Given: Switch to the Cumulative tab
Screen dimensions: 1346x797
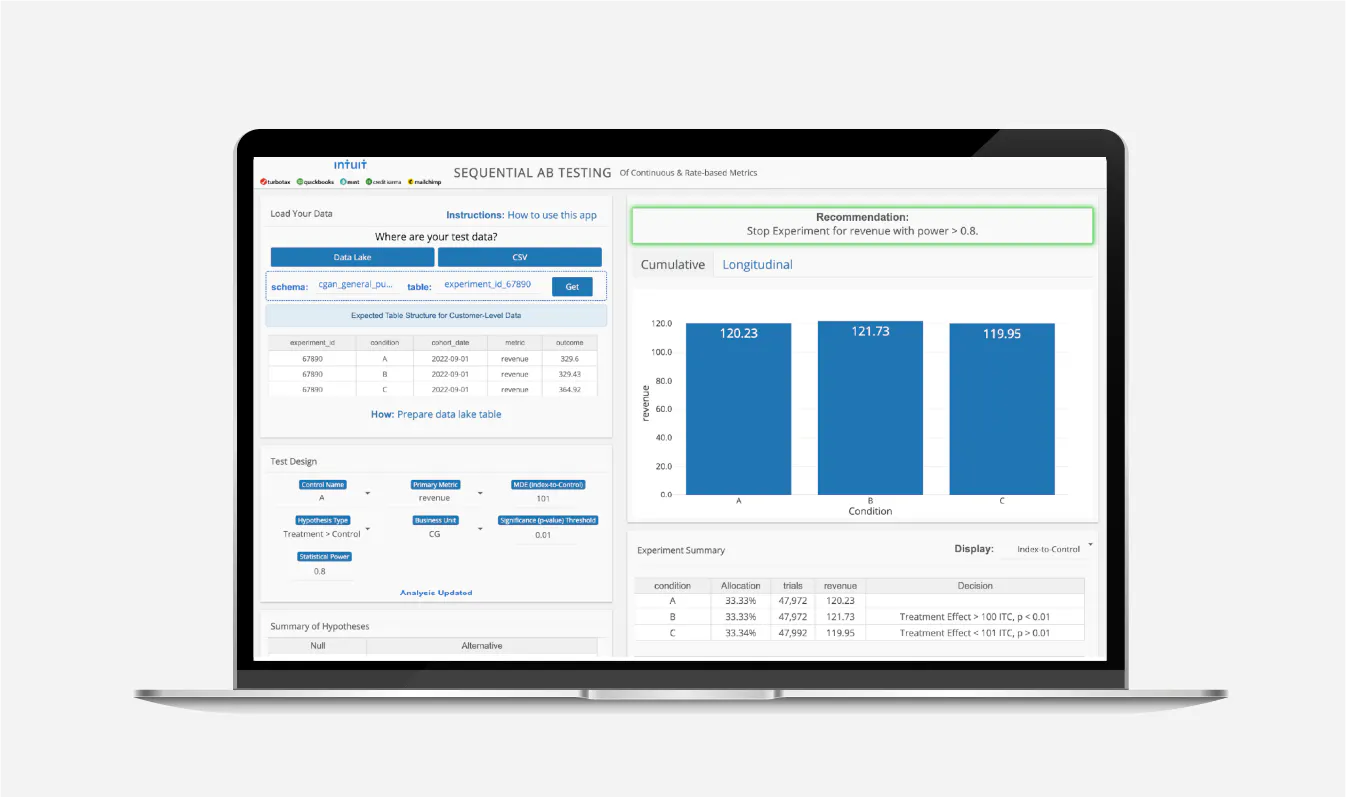Looking at the screenshot, I should coord(673,265).
